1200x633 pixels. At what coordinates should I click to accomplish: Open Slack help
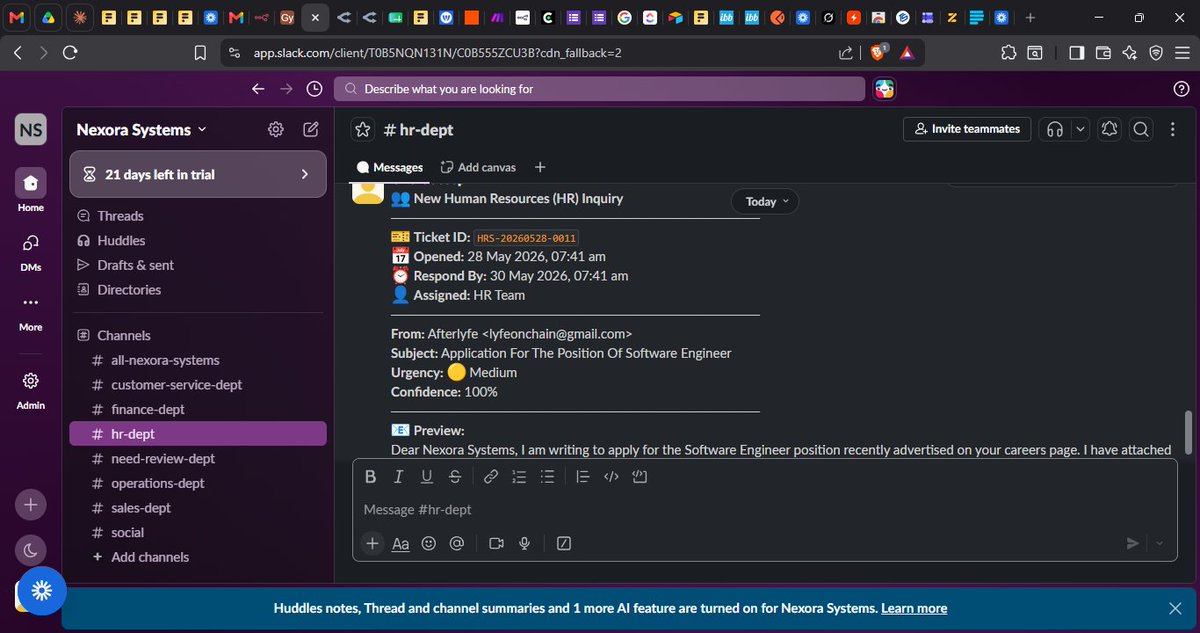coord(1180,89)
